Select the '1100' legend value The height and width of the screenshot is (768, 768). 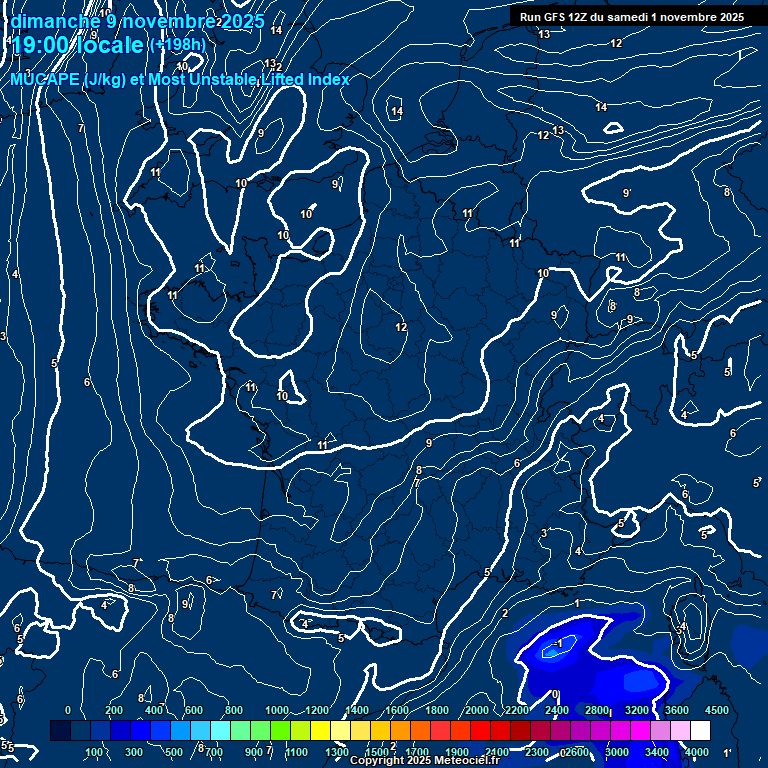click(x=297, y=752)
